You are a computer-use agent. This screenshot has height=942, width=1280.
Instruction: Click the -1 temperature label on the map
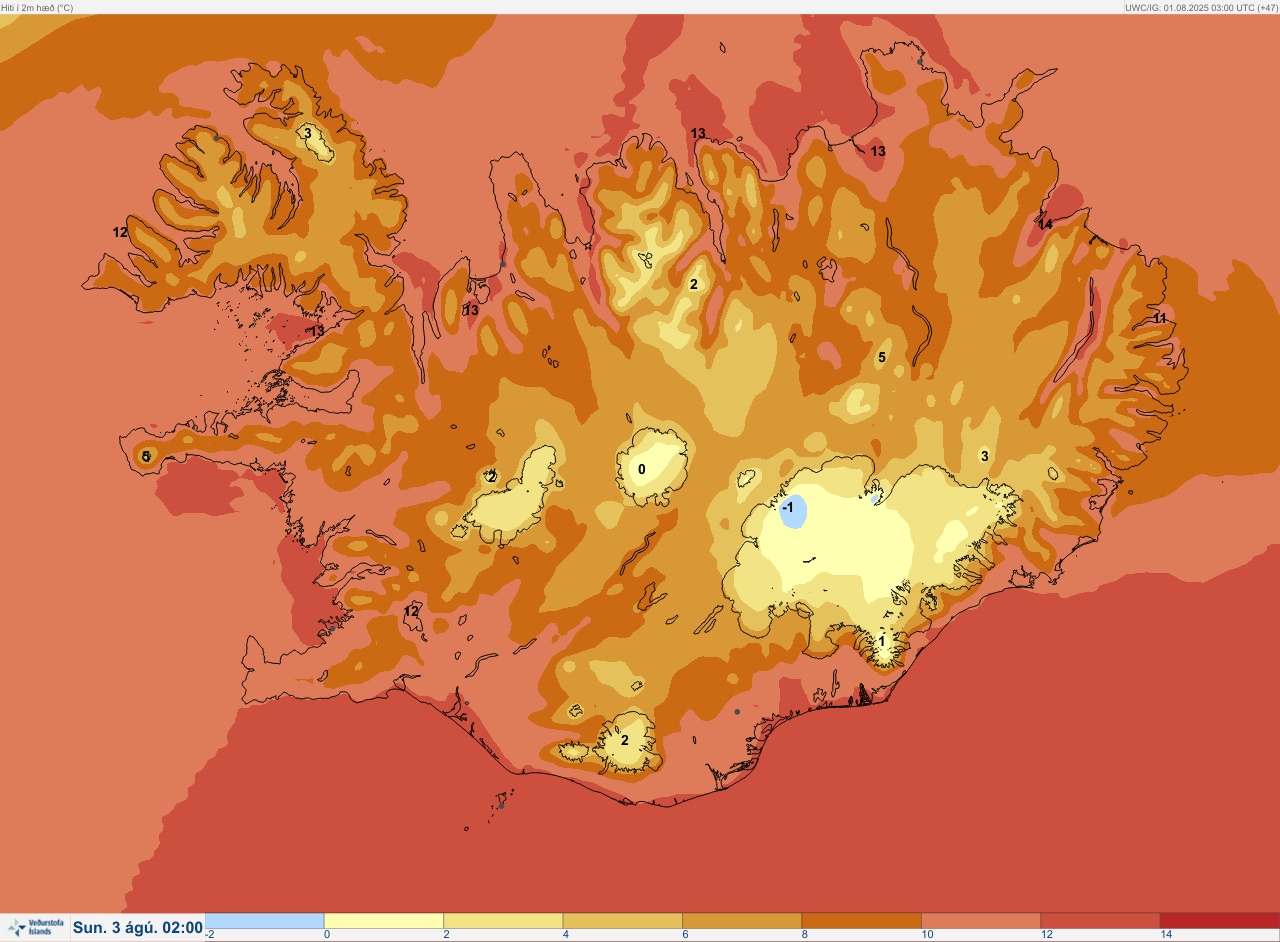click(x=788, y=508)
